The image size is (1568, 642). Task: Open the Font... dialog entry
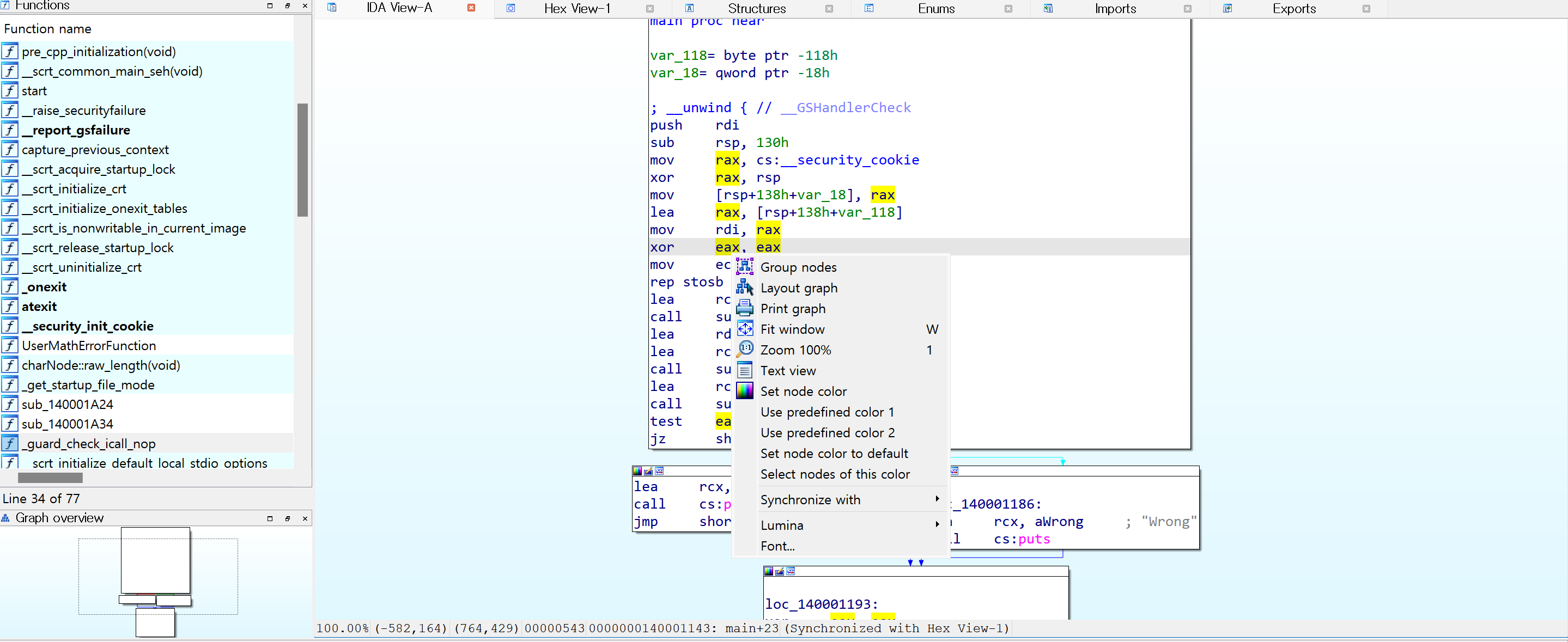(777, 546)
